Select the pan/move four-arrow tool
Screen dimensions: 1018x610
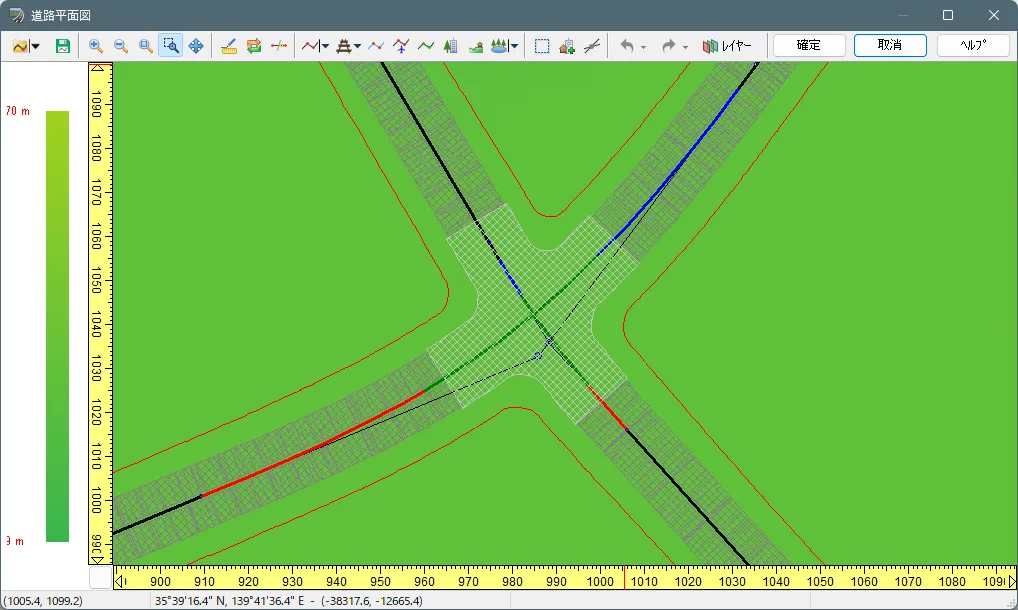(x=196, y=46)
